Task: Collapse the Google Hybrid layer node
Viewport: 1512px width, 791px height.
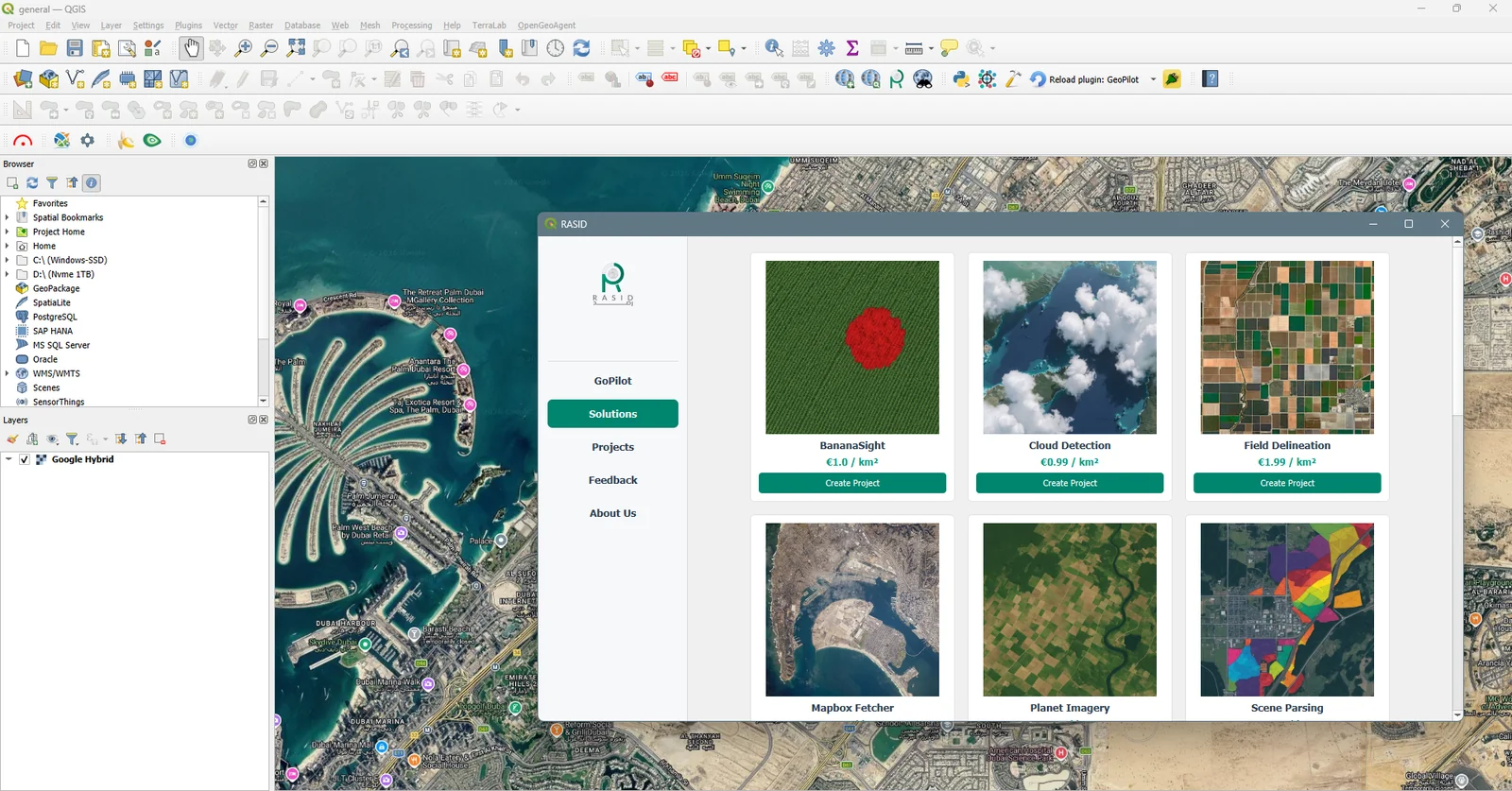Action: tap(9, 459)
